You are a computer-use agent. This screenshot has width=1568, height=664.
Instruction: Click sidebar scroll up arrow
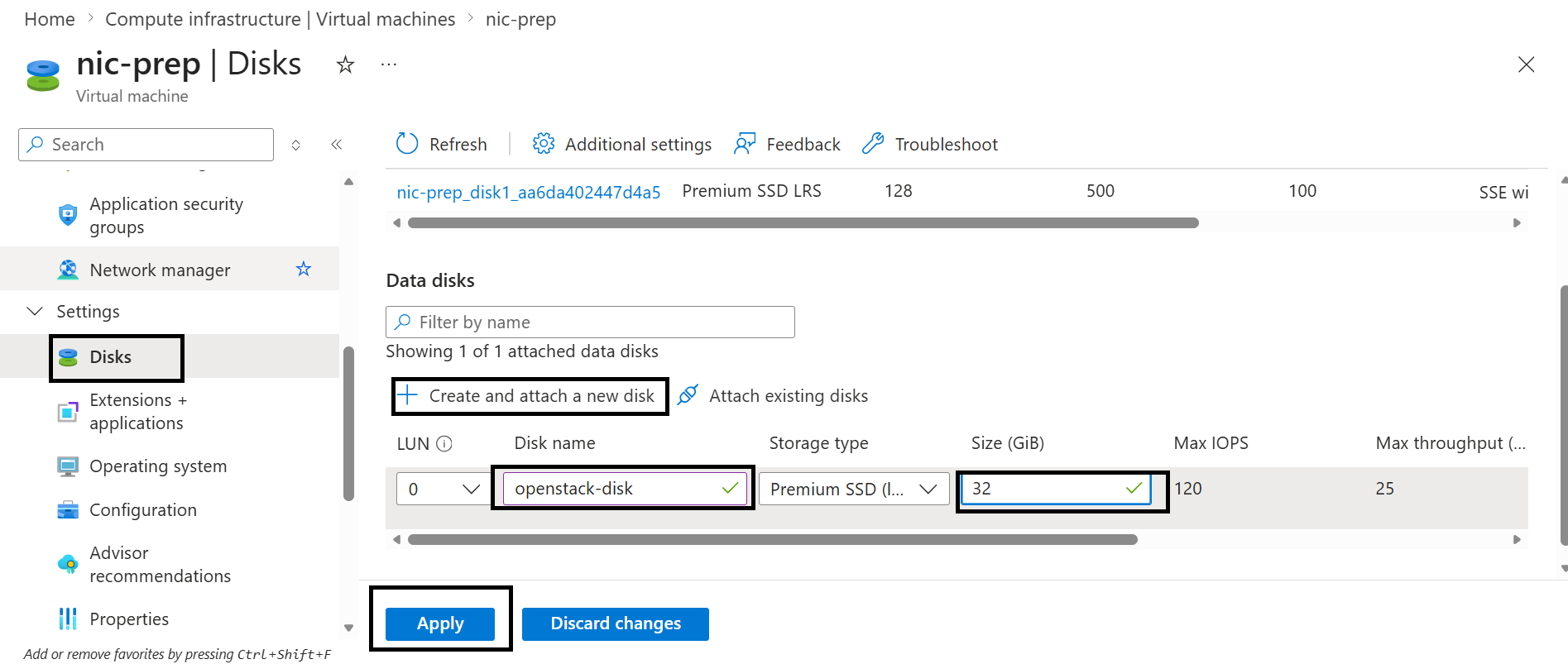[348, 181]
